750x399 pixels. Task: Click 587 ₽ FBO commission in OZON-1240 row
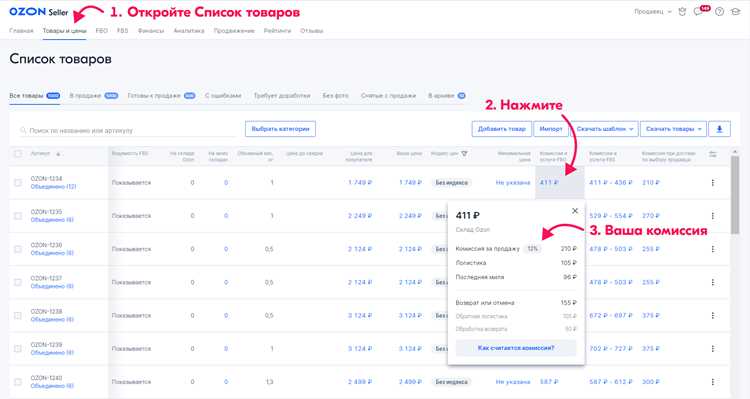click(x=549, y=382)
